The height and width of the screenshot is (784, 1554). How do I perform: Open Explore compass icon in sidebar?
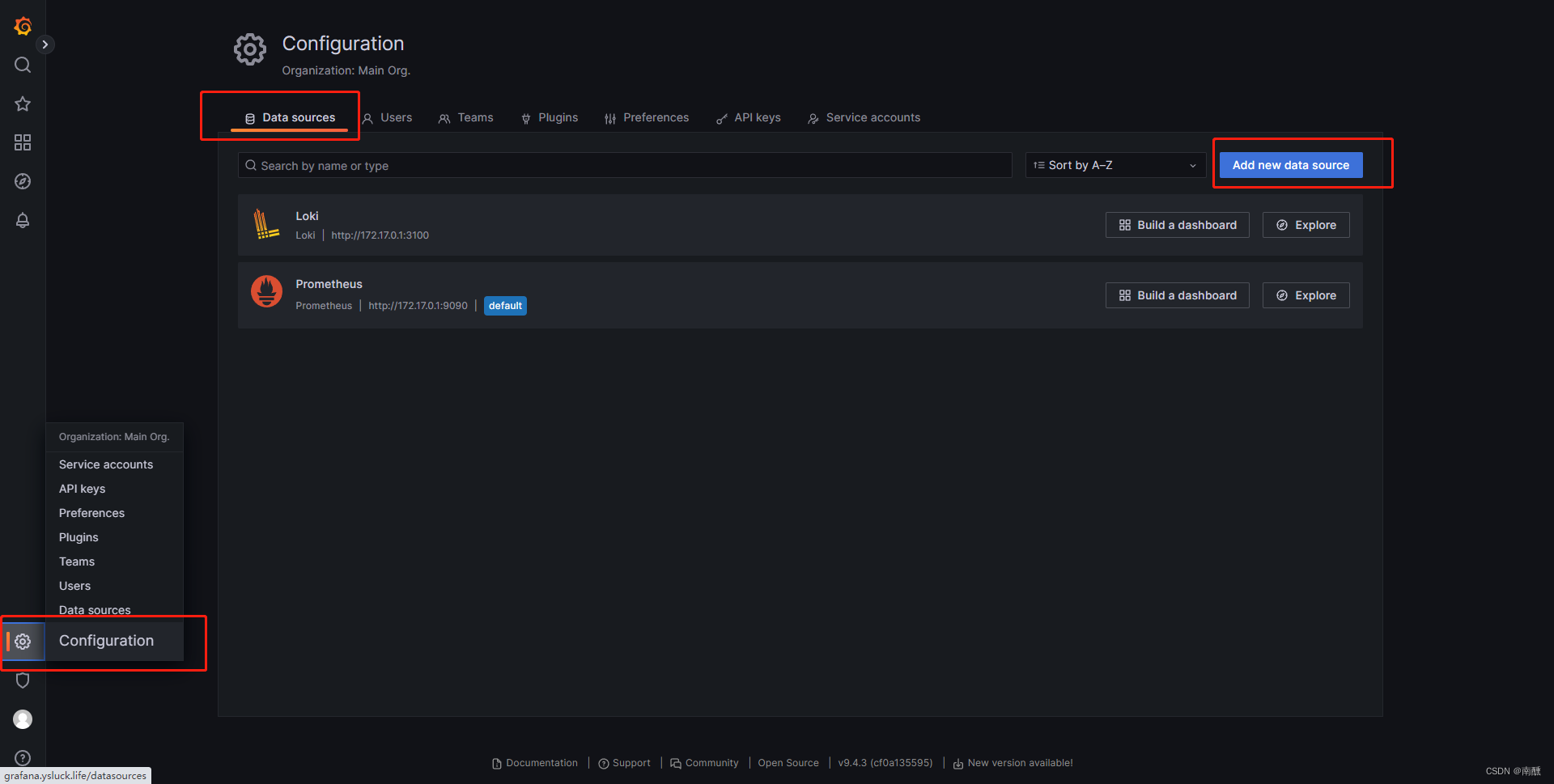point(23,181)
